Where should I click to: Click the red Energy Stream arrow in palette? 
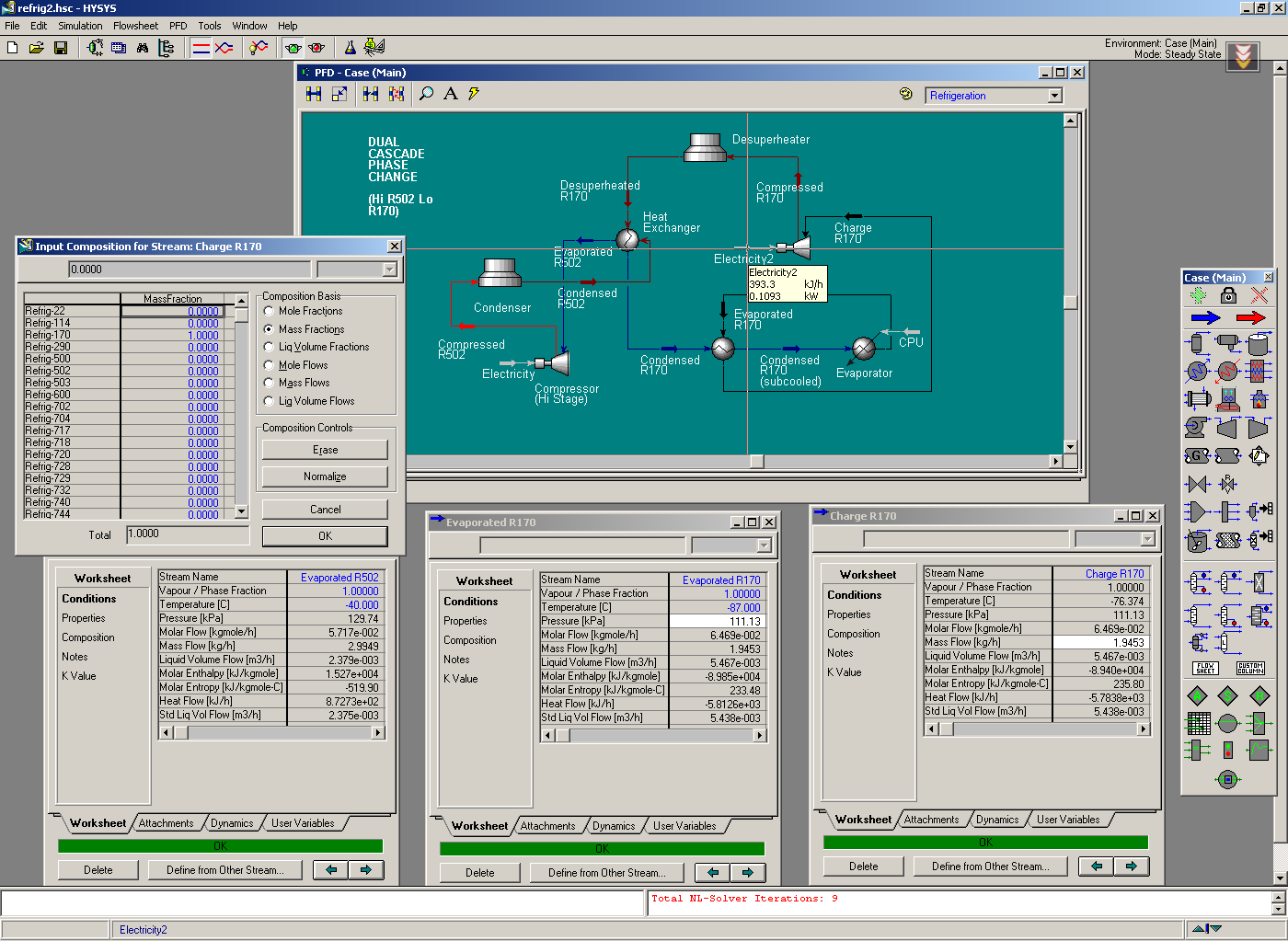[1250, 318]
